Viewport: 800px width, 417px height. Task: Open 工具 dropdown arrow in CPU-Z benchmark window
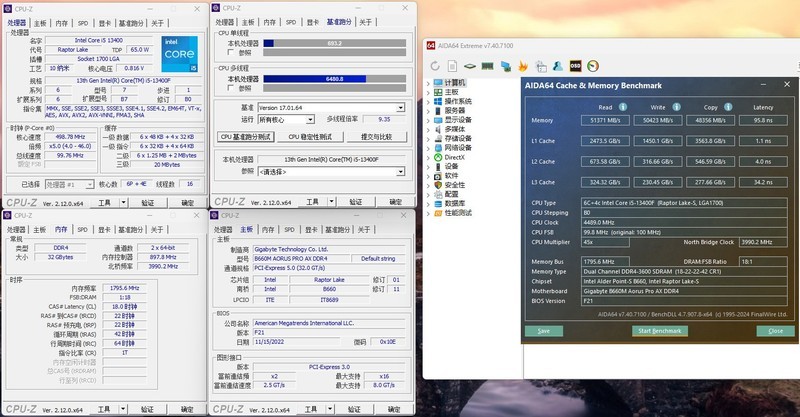(331, 202)
